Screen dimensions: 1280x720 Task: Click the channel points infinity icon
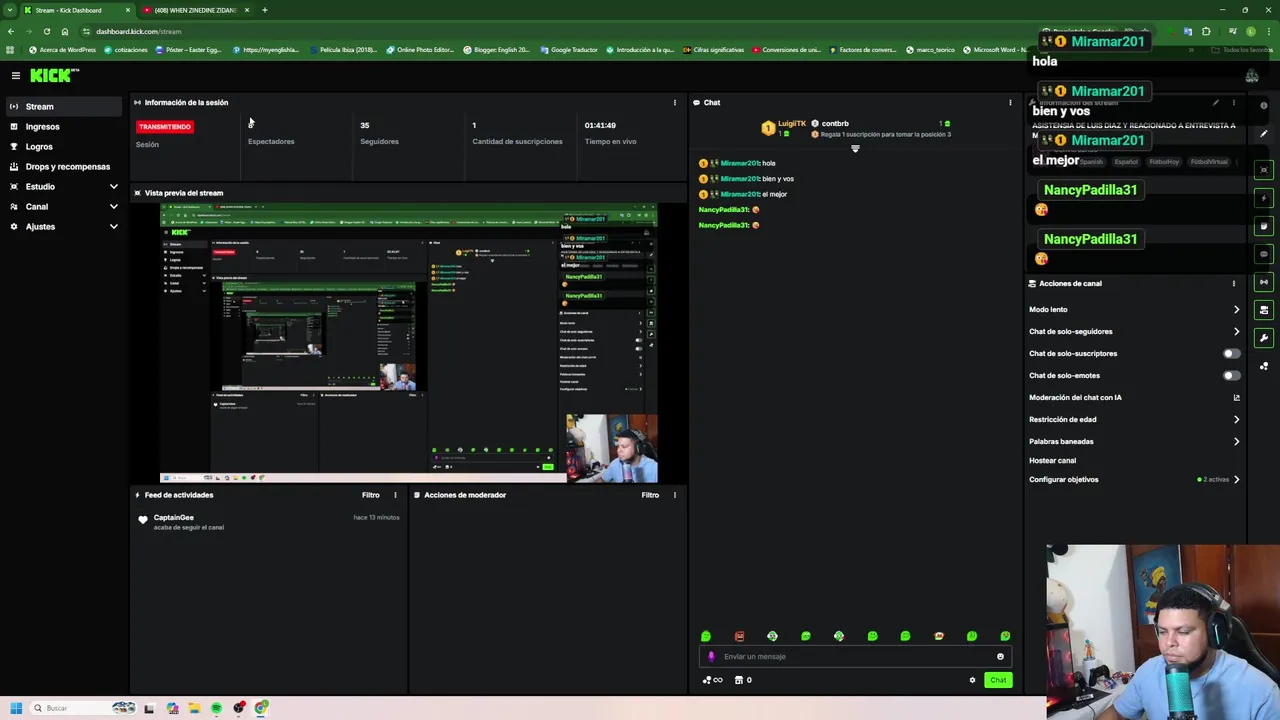712,680
